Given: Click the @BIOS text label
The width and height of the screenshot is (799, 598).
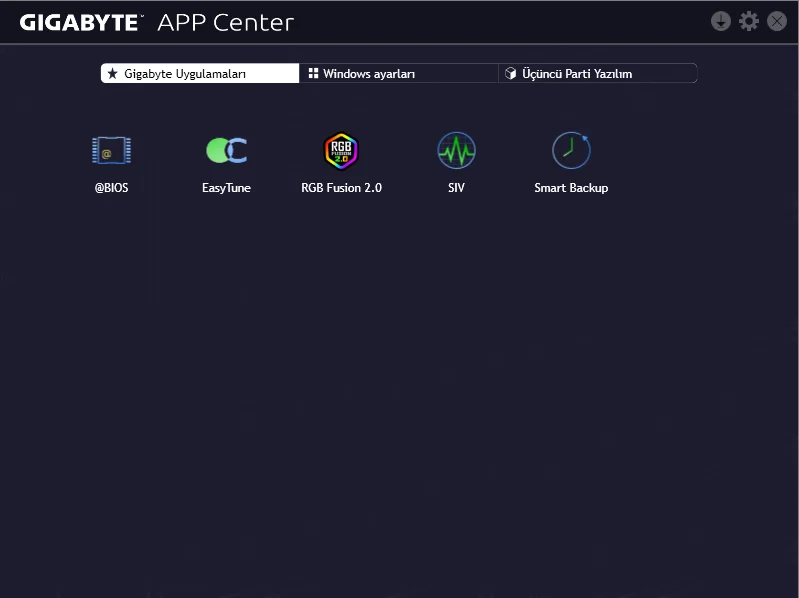Looking at the screenshot, I should point(111,188).
